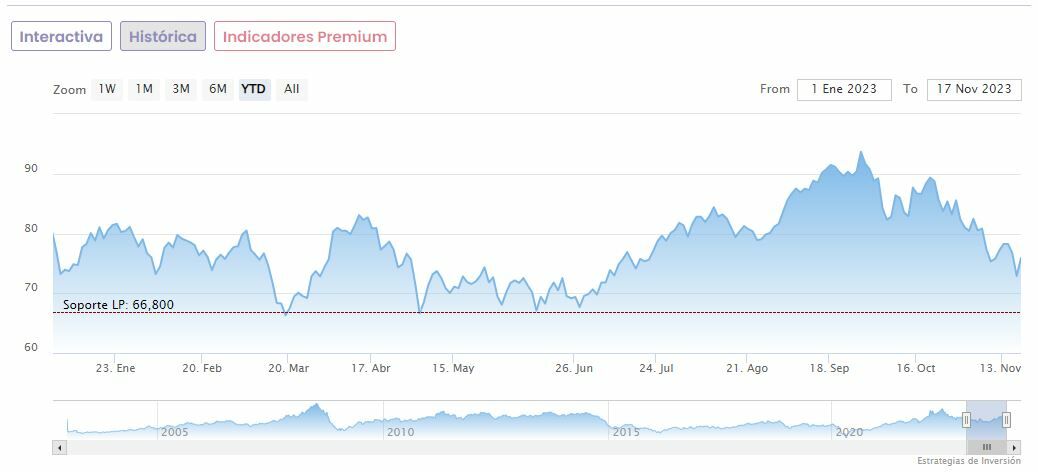
Task: Click the From date field
Action: coord(844,89)
